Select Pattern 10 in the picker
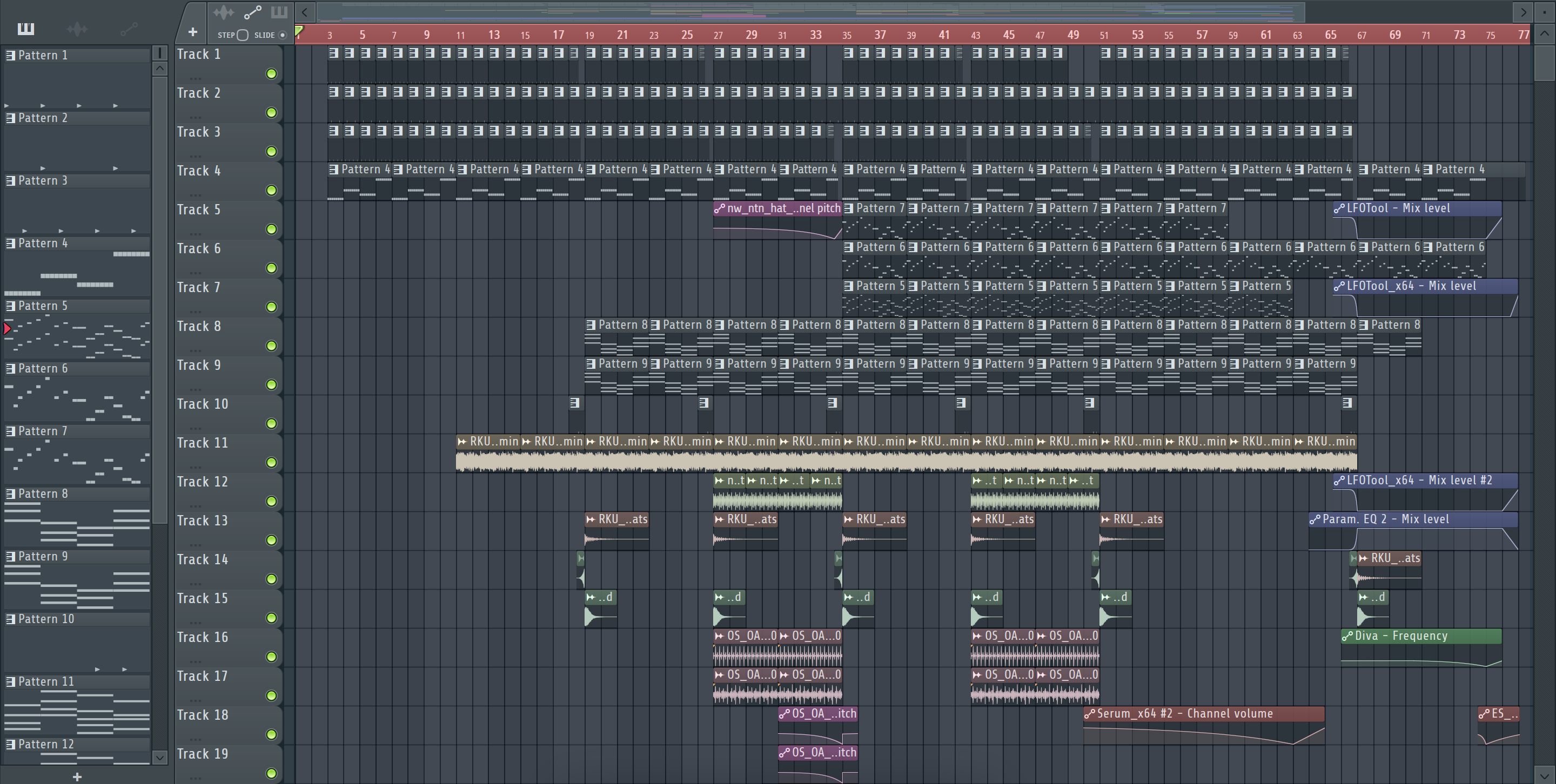This screenshot has width=1556, height=784. coord(46,619)
